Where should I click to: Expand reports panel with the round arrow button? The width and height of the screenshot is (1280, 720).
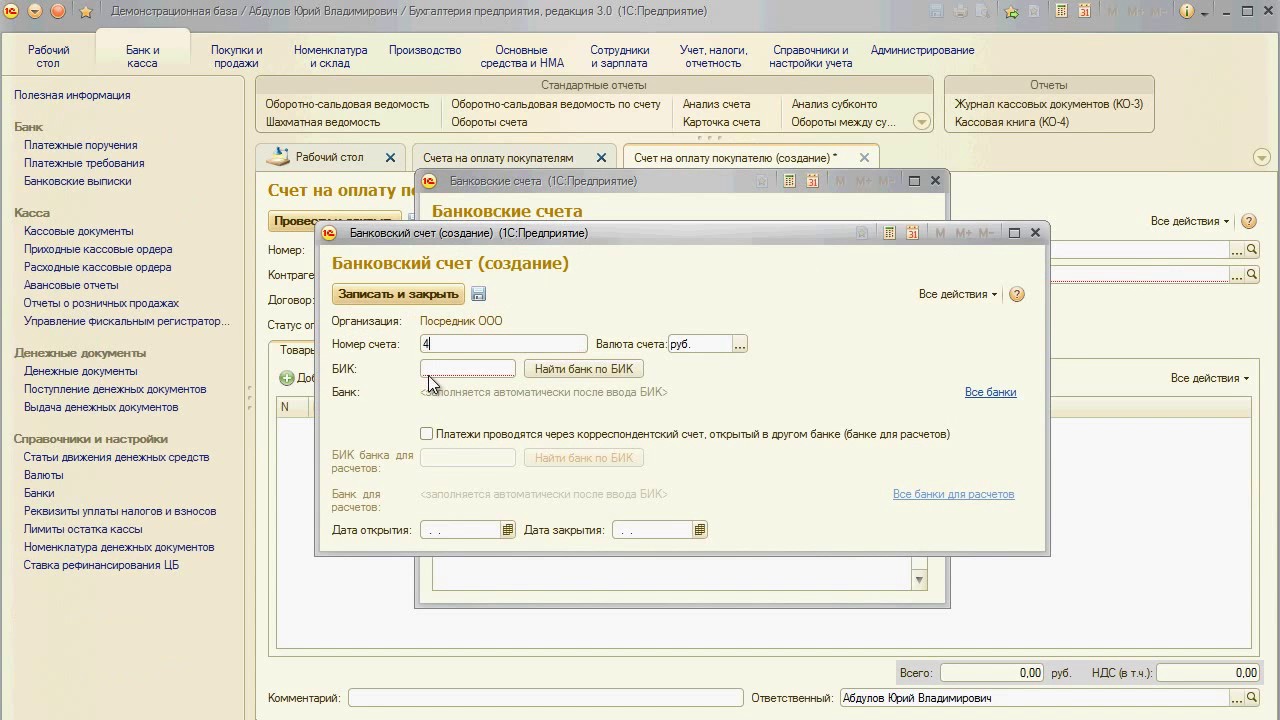click(922, 122)
